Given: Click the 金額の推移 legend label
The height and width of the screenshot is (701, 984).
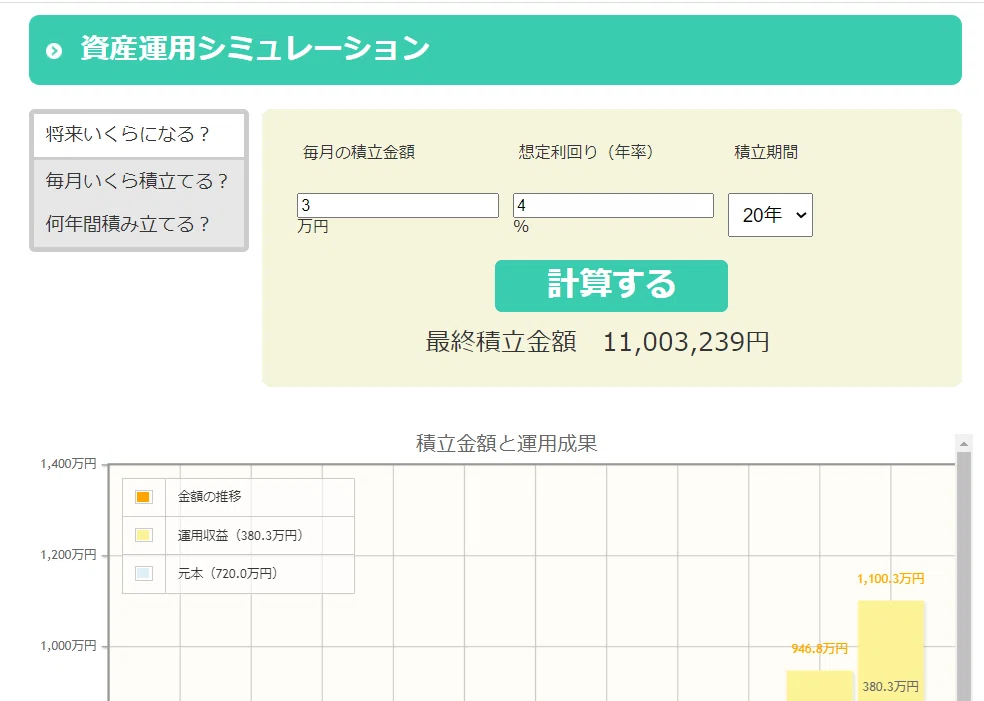Looking at the screenshot, I should tap(210, 496).
